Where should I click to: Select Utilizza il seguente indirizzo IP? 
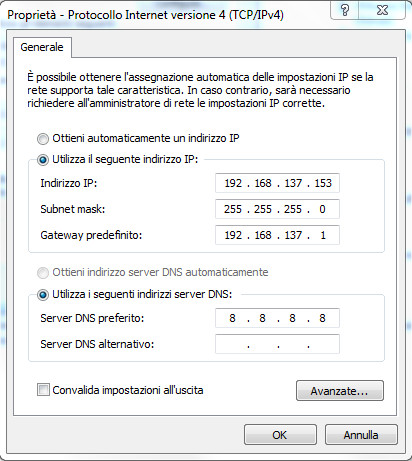click(x=43, y=160)
